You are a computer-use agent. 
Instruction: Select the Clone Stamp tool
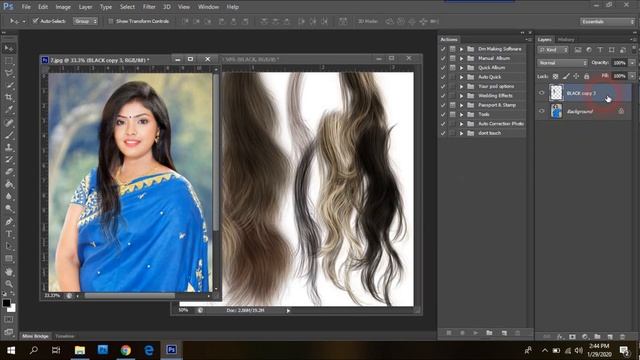9,147
